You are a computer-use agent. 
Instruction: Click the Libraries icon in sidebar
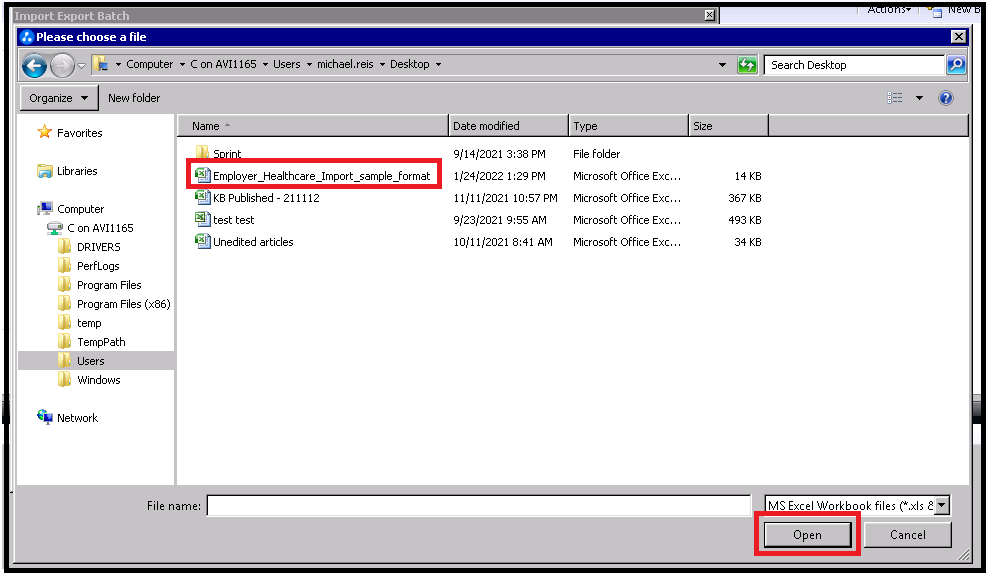click(x=44, y=171)
